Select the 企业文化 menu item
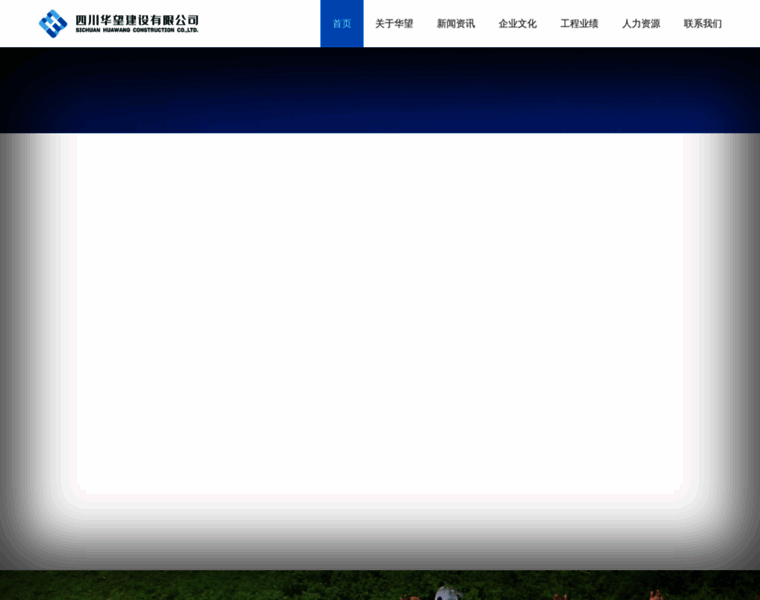Image resolution: width=760 pixels, height=600 pixels. pyautogui.click(x=518, y=24)
